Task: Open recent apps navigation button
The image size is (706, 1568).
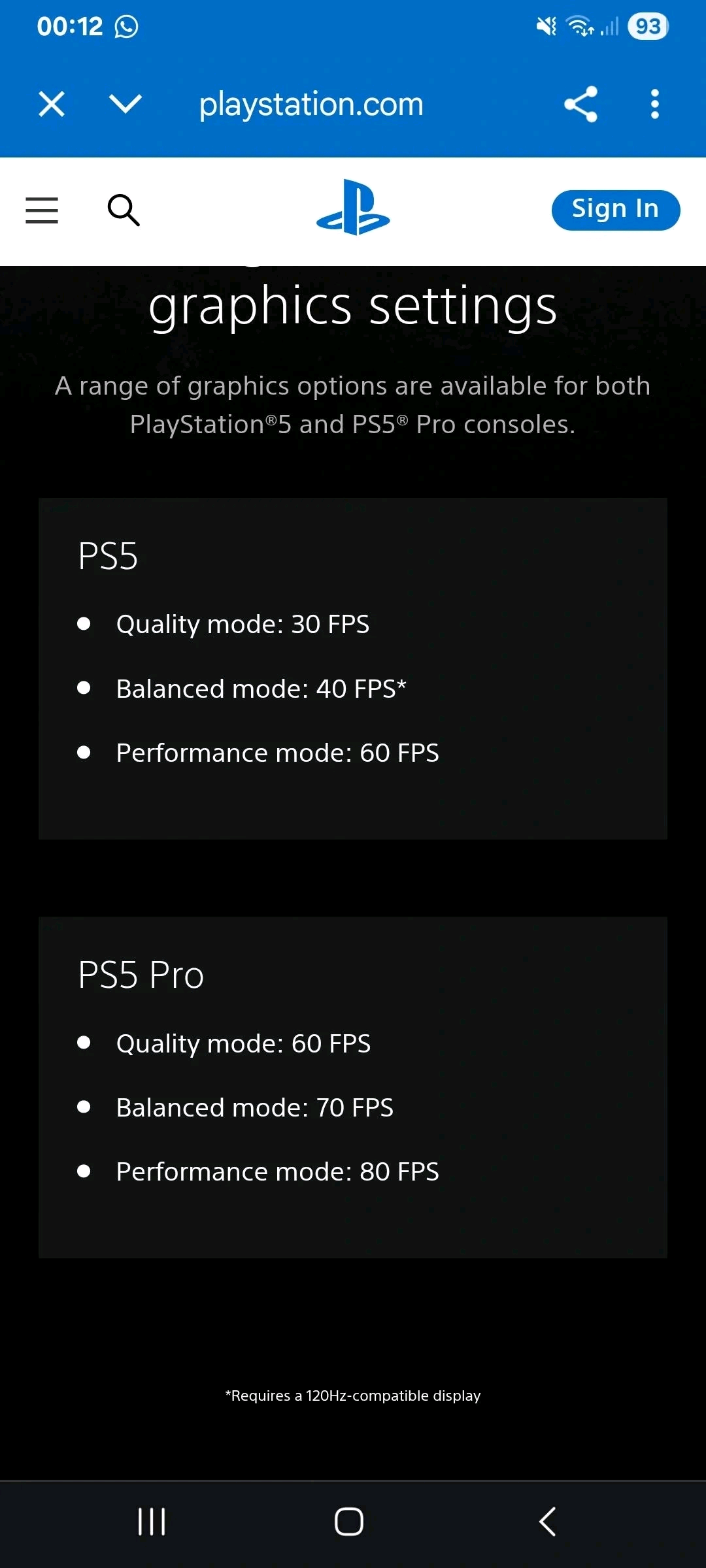Action: [152, 1522]
